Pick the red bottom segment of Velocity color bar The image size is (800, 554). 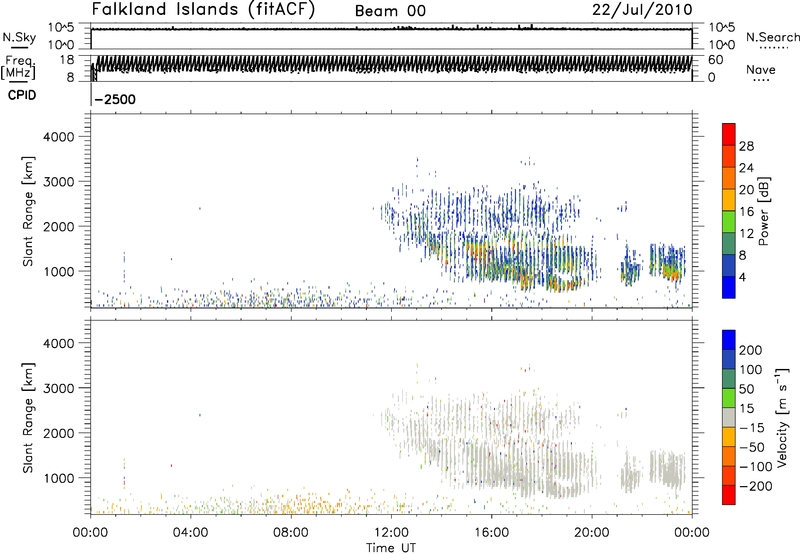(729, 495)
